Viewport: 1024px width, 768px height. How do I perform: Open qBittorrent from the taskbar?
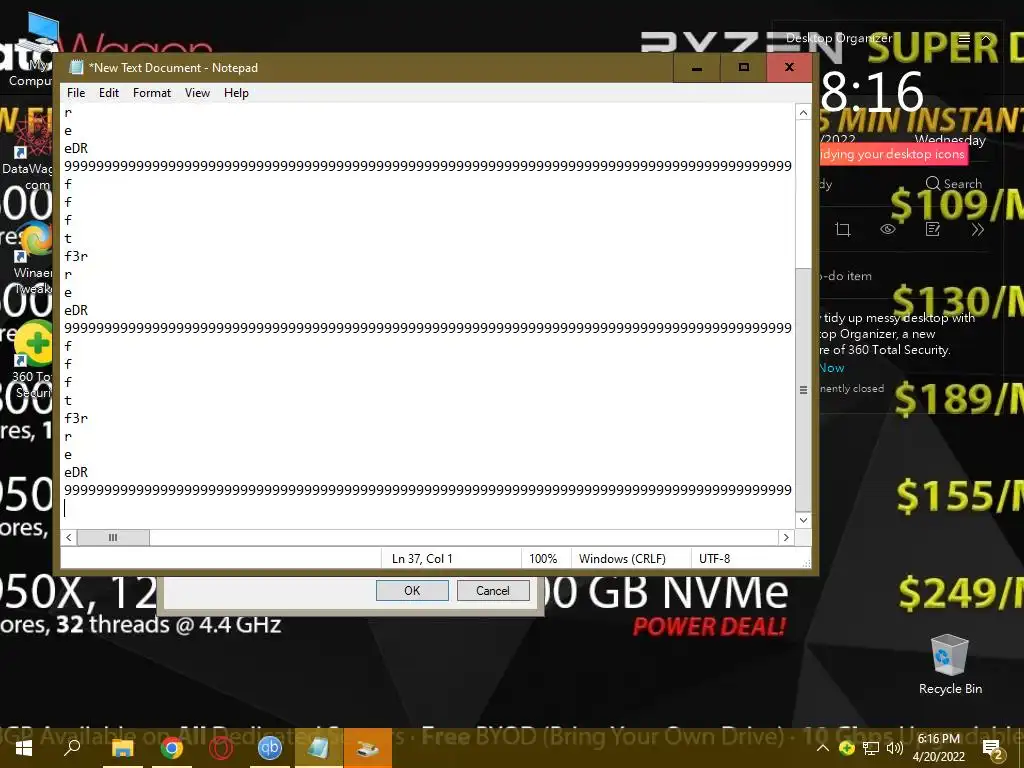tap(270, 748)
